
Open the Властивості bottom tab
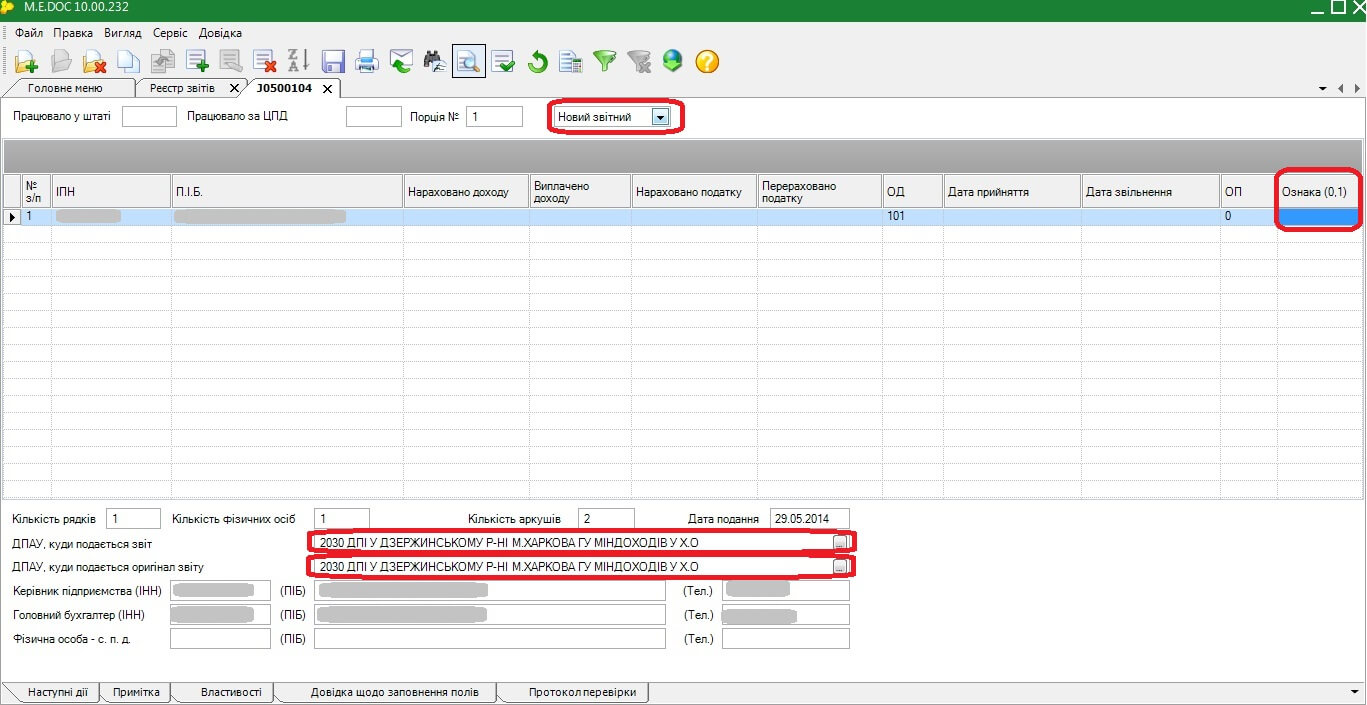point(231,692)
